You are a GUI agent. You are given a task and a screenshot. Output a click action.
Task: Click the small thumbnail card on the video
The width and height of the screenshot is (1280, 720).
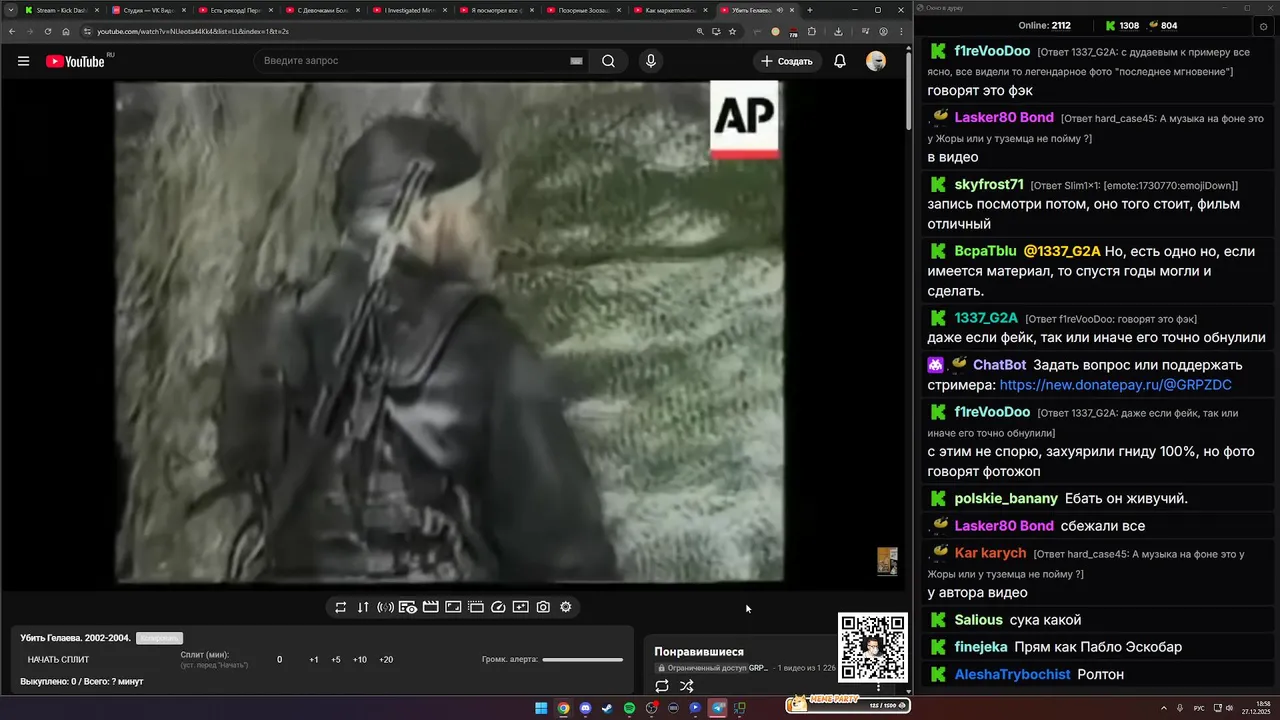point(887,561)
